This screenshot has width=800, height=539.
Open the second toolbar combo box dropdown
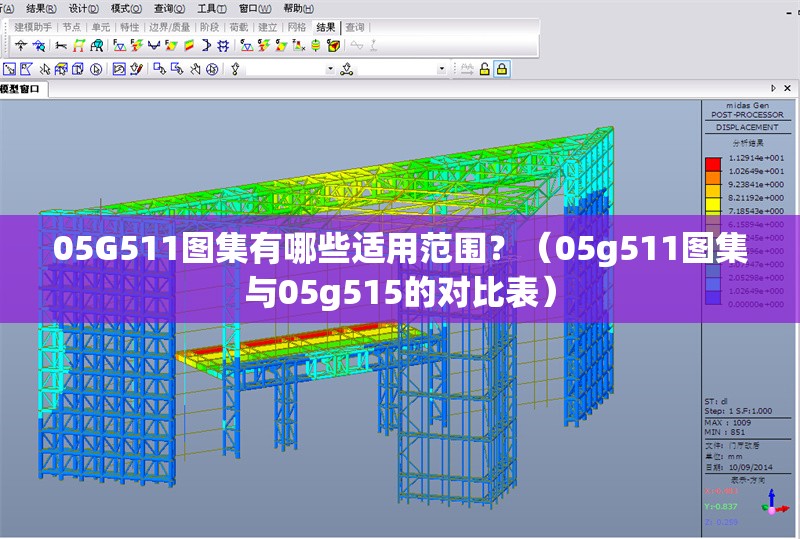pyautogui.click(x=442, y=69)
